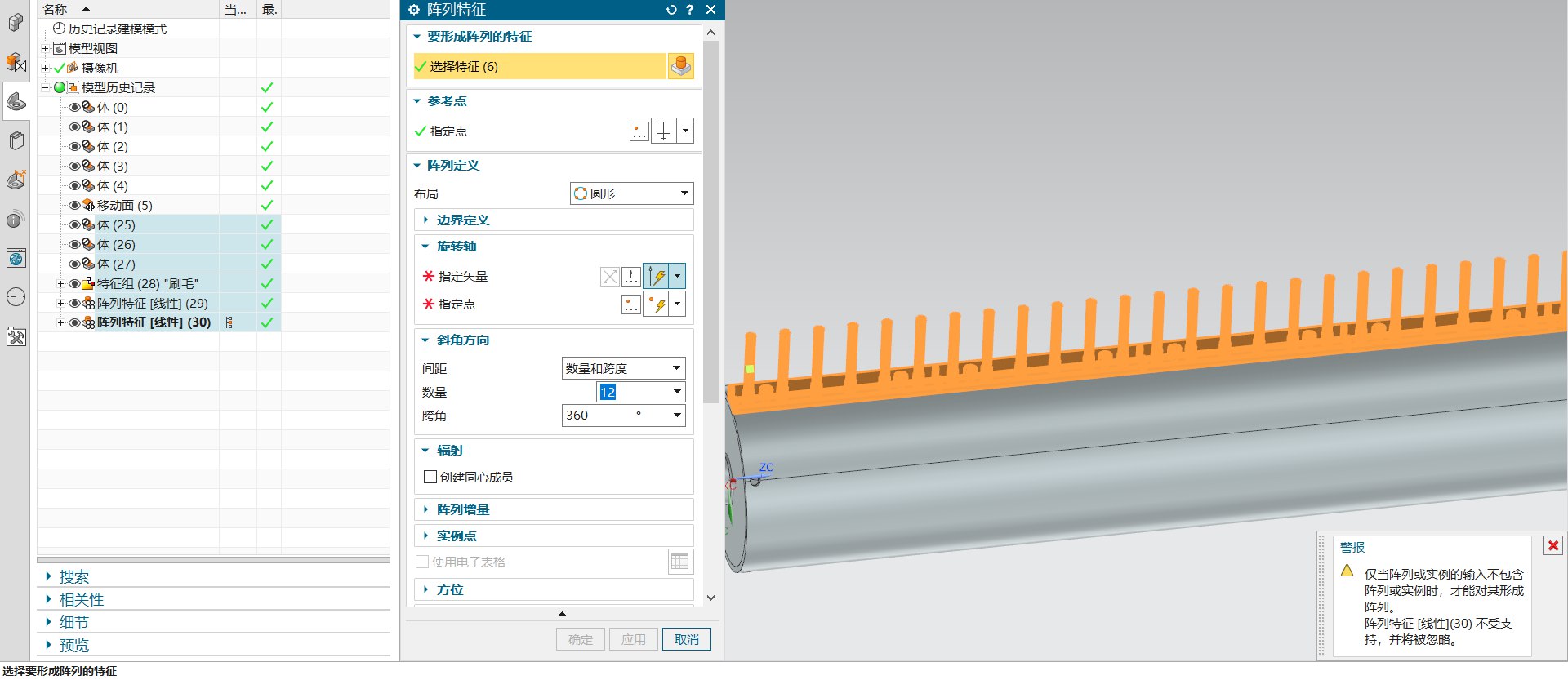Hide 移动面 (5) using its eye icon
This screenshot has width=1568, height=680.
click(x=74, y=205)
